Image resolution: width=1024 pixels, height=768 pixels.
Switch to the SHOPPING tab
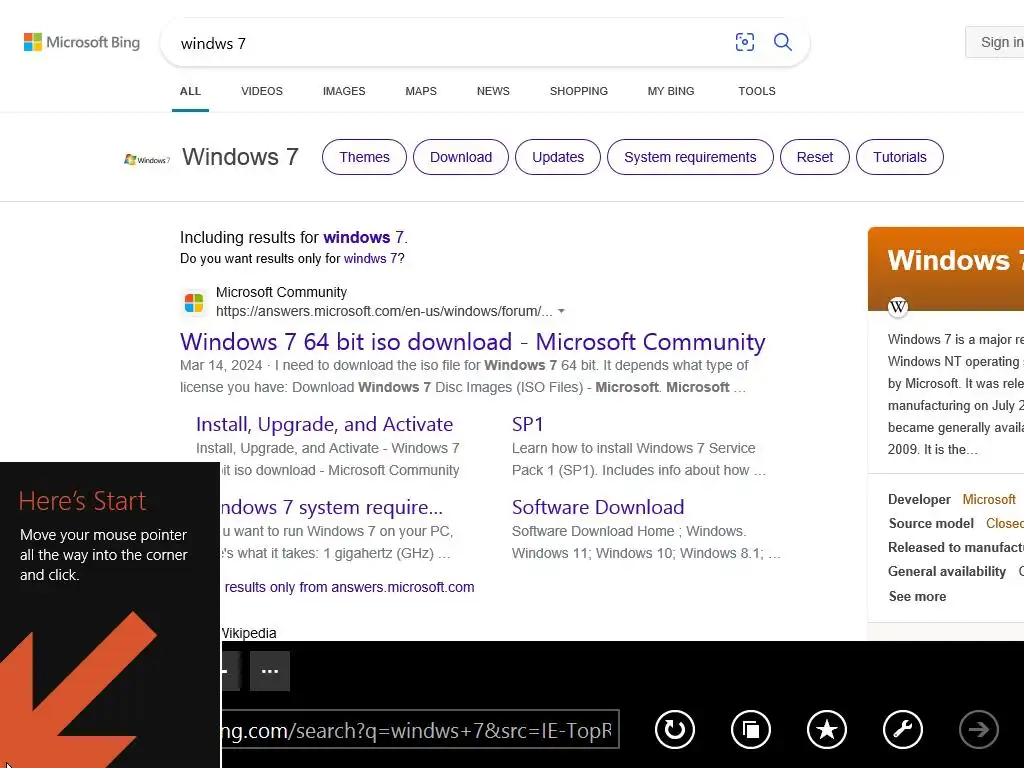(579, 91)
